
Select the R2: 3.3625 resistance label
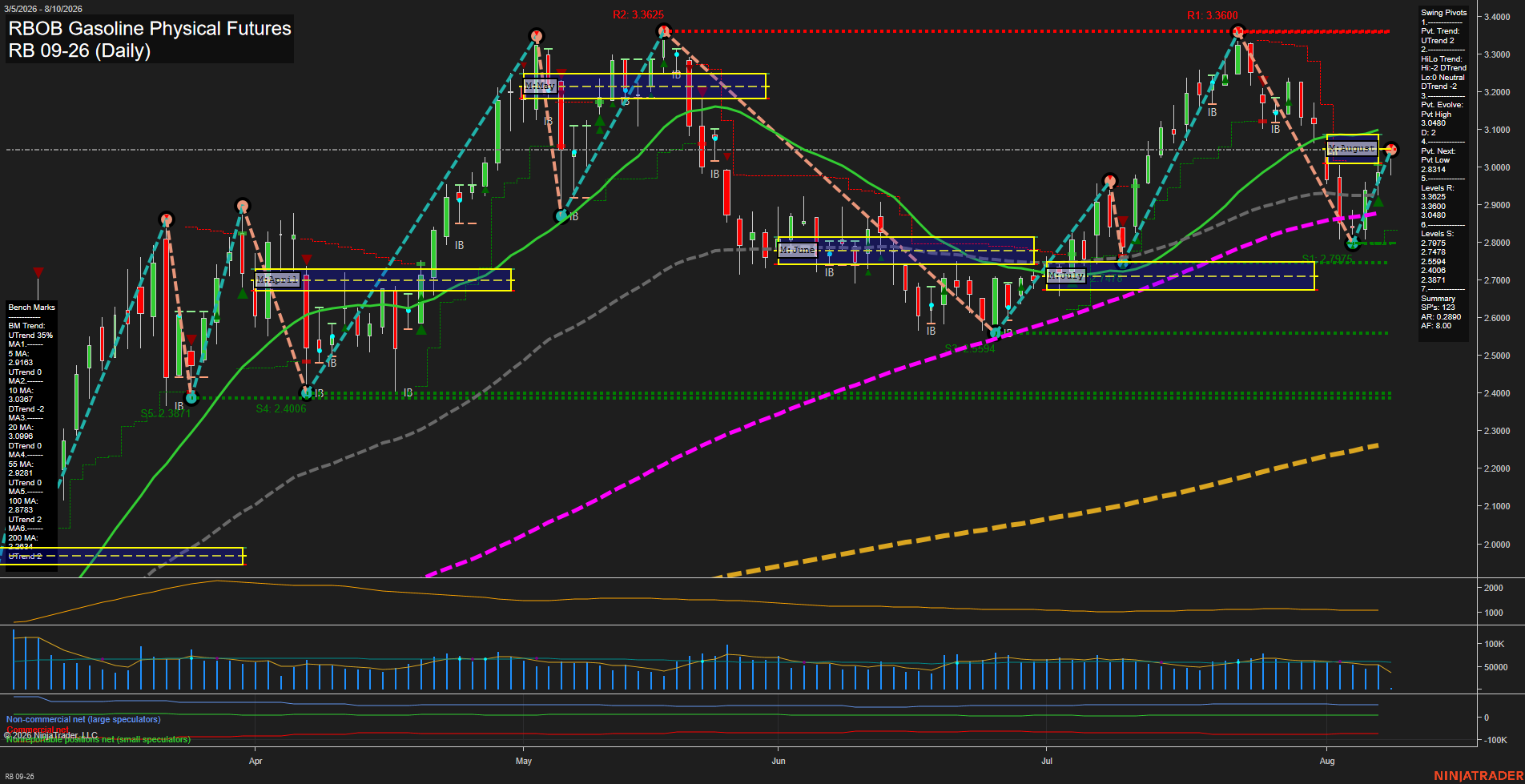(638, 15)
